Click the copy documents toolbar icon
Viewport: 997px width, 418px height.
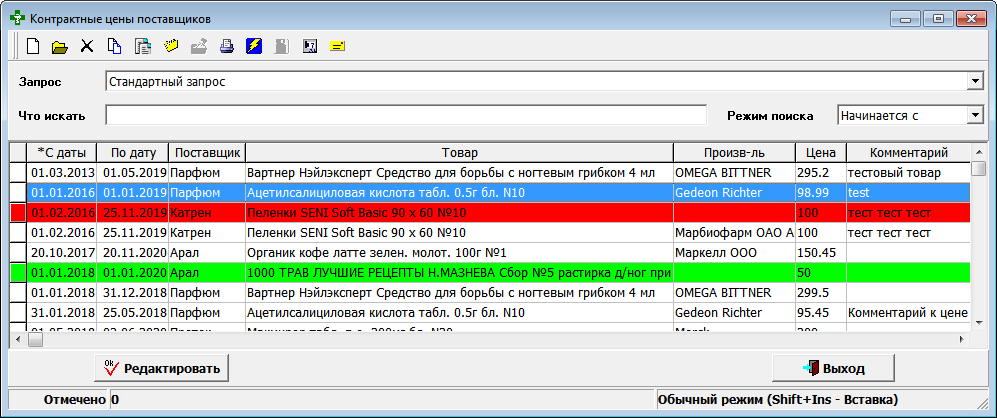pyautogui.click(x=114, y=46)
